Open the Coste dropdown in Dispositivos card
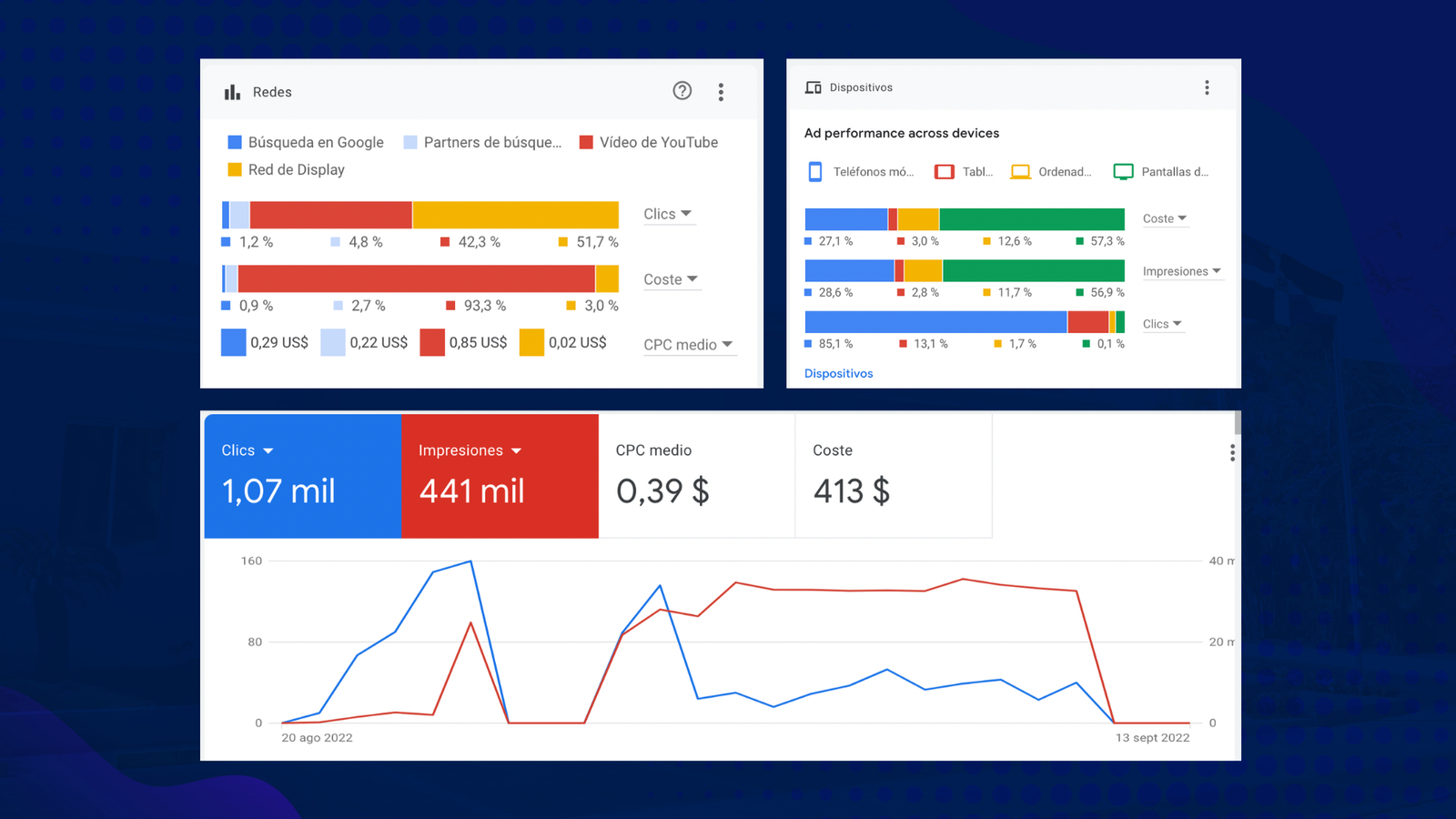This screenshot has width=1456, height=819. click(1166, 218)
